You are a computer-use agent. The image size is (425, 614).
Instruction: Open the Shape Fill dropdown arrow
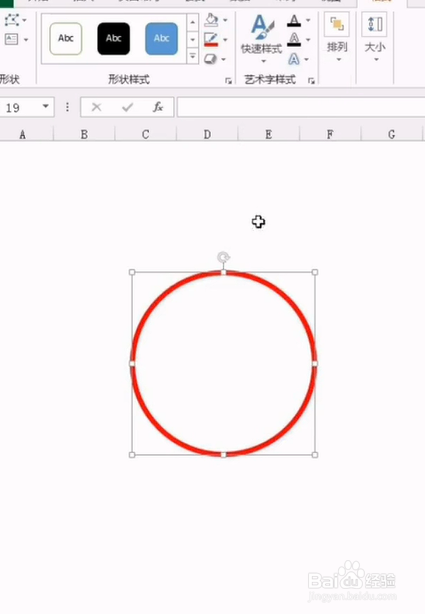tap(225, 20)
